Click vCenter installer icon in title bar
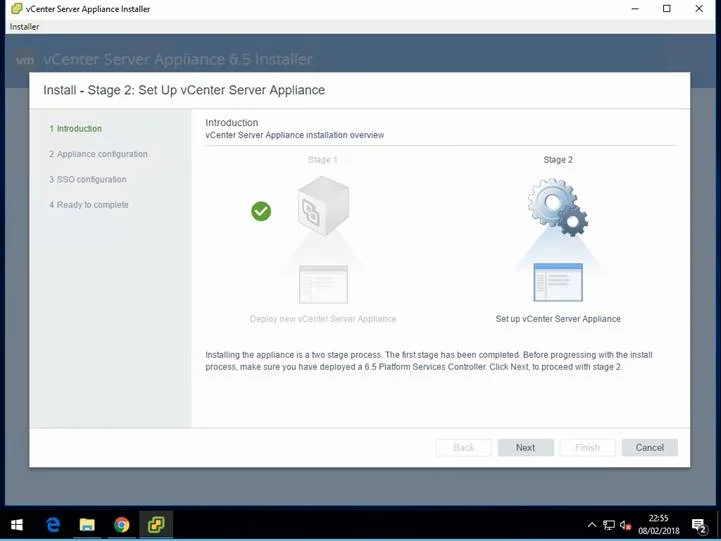This screenshot has height=541, width=721. tap(17, 9)
